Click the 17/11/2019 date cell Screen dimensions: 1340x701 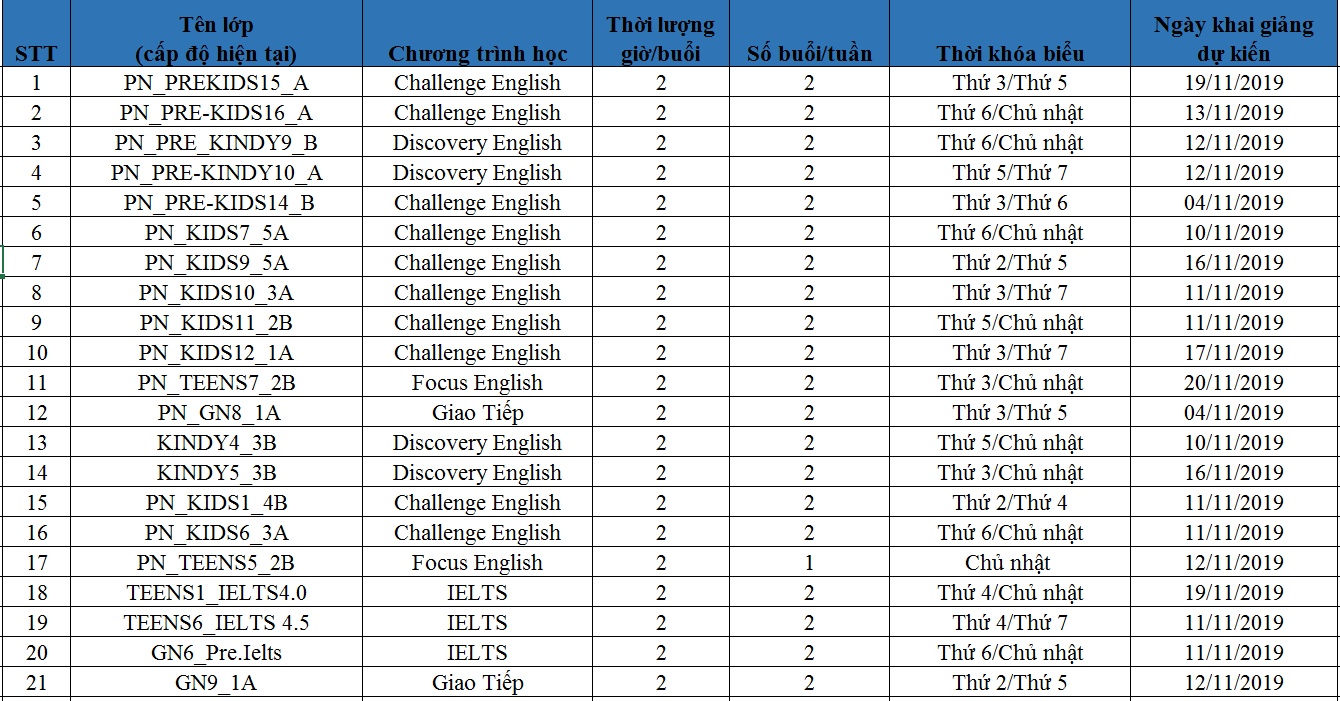[x=1233, y=353]
